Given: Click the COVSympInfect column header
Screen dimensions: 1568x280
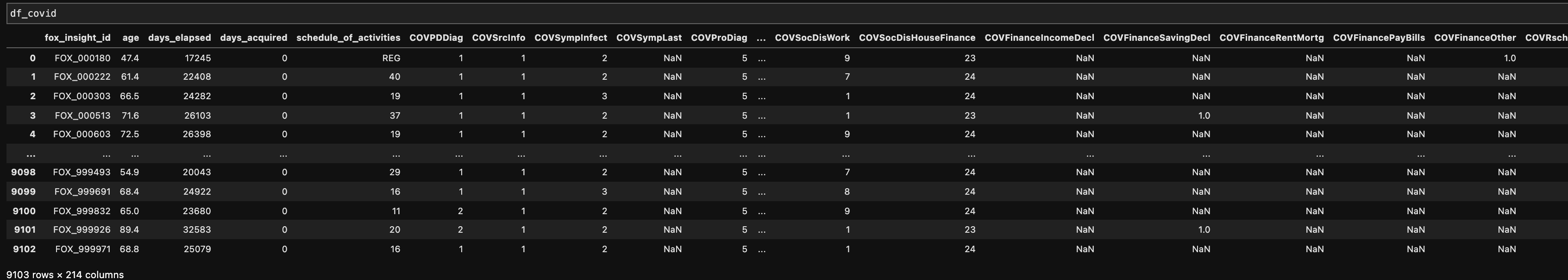Looking at the screenshot, I should tap(571, 38).
